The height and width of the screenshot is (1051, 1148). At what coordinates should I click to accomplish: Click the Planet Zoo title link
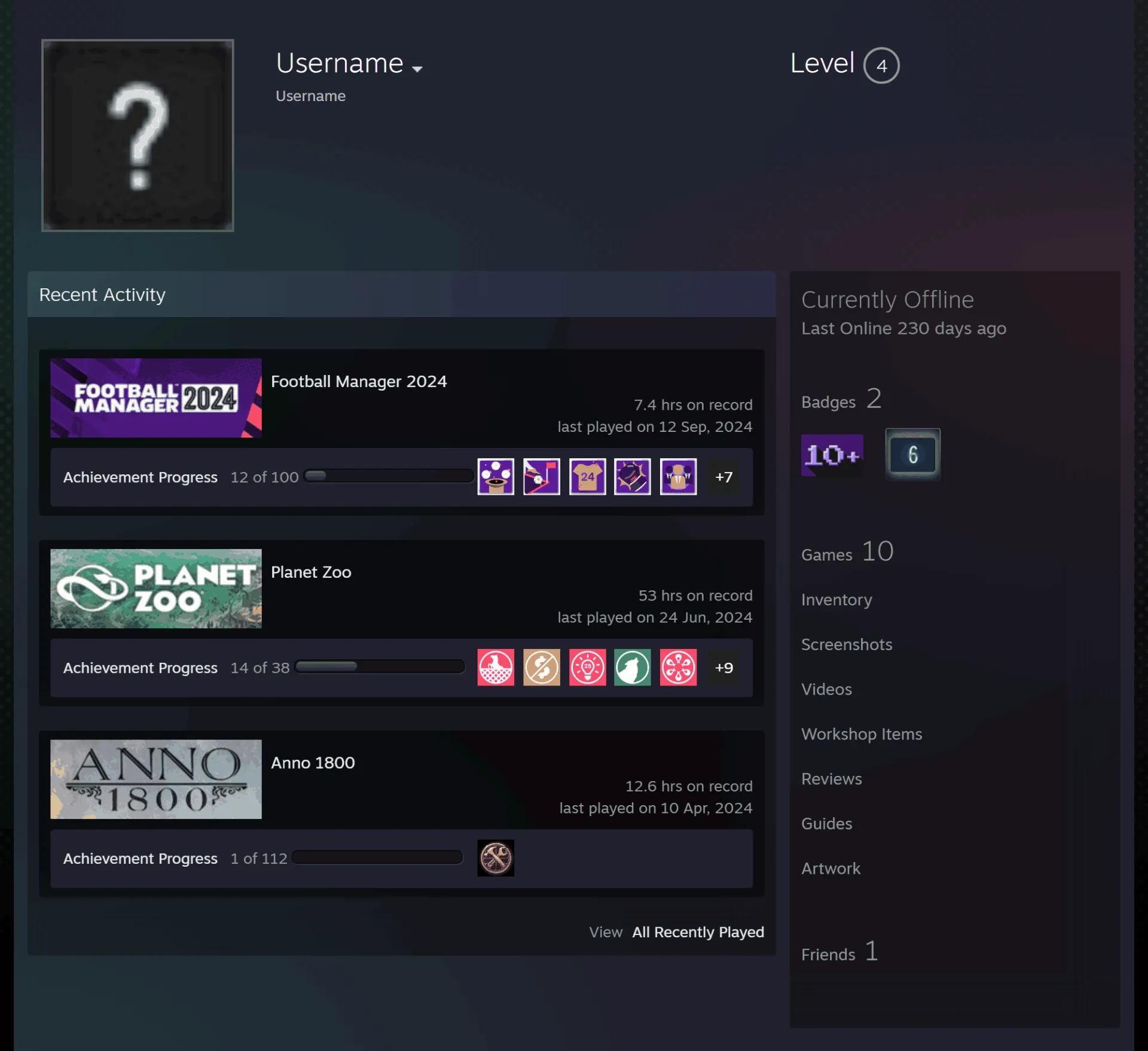pyautogui.click(x=311, y=572)
